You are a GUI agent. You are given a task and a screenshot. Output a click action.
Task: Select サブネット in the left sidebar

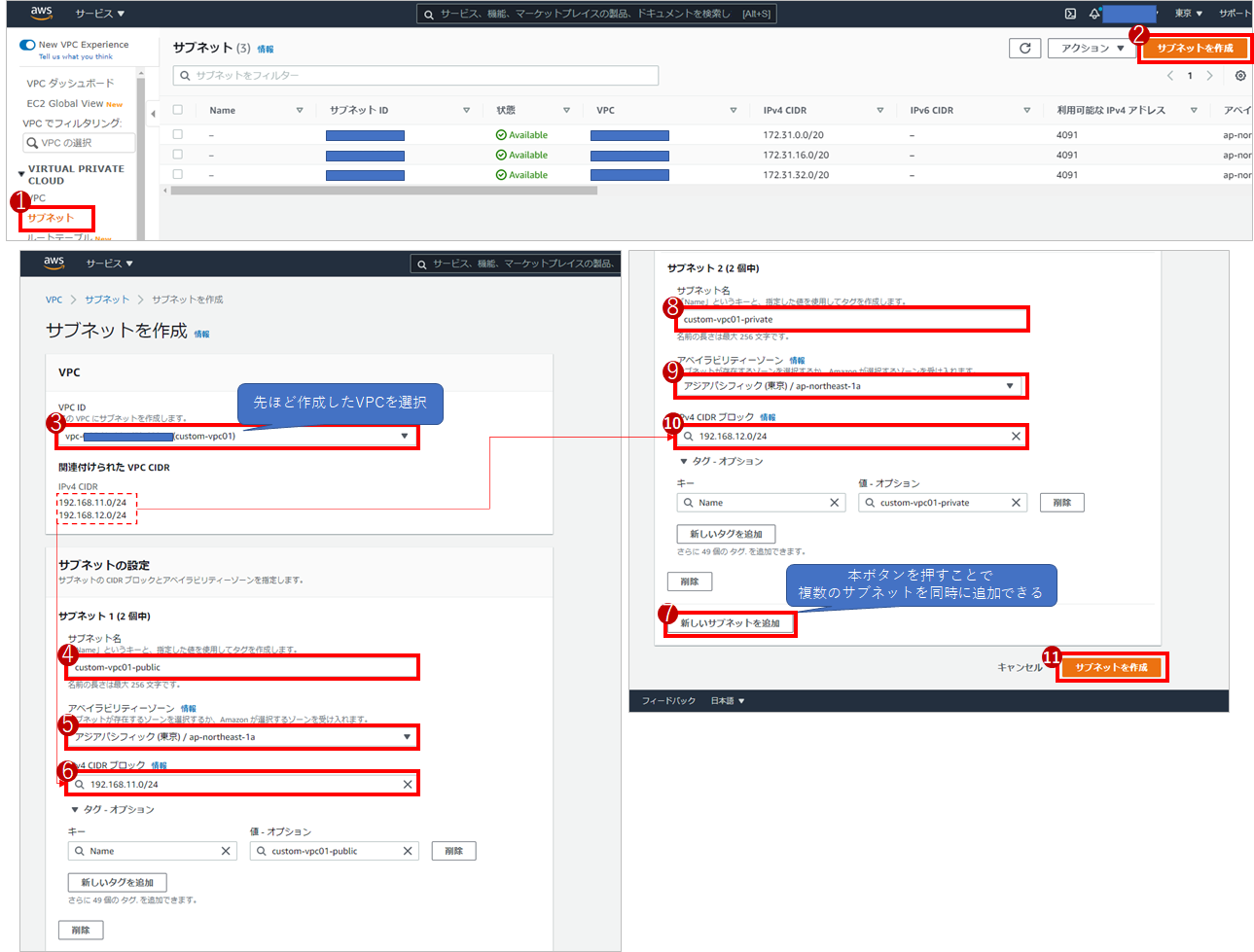coord(51,218)
